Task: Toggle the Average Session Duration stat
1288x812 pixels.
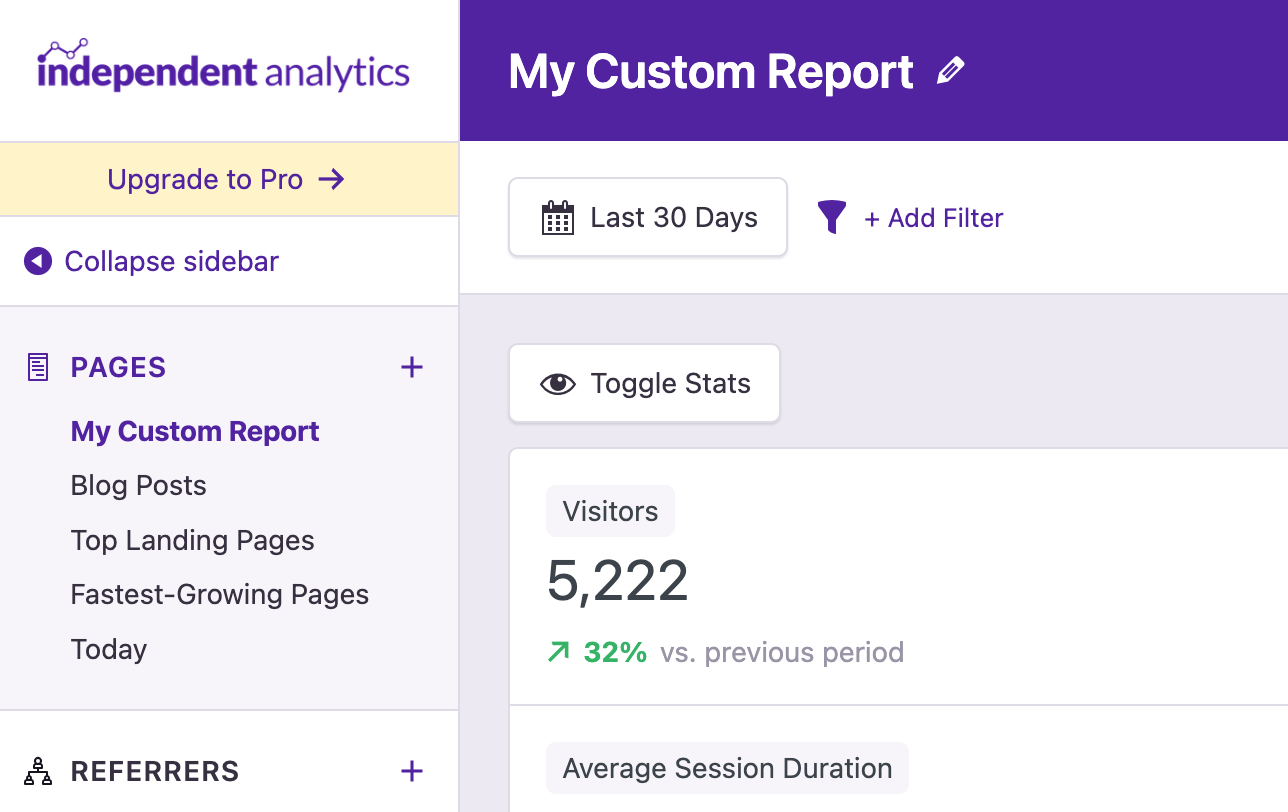Action: pos(727,768)
